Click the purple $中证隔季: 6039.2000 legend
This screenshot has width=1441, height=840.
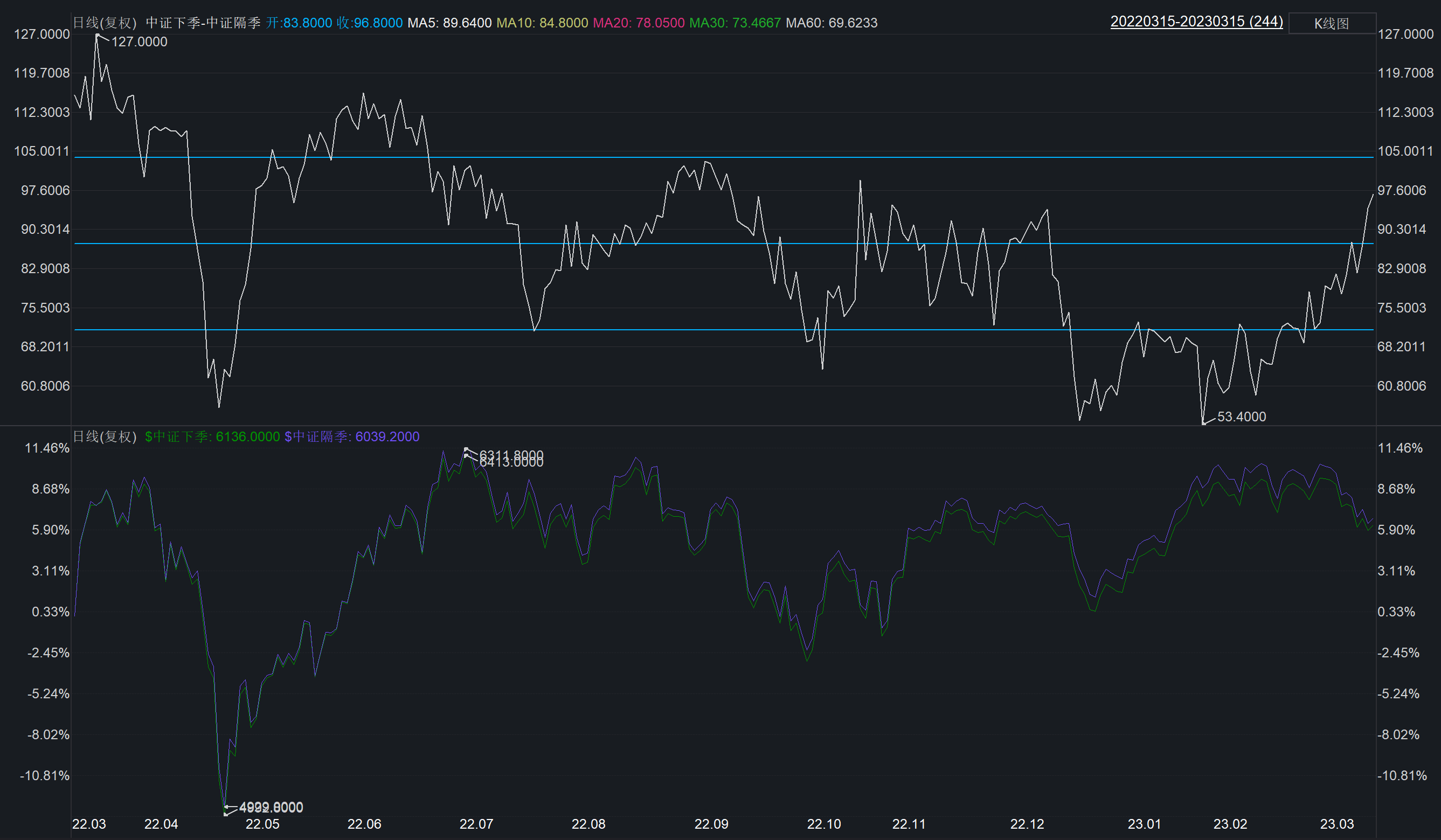click(x=352, y=437)
